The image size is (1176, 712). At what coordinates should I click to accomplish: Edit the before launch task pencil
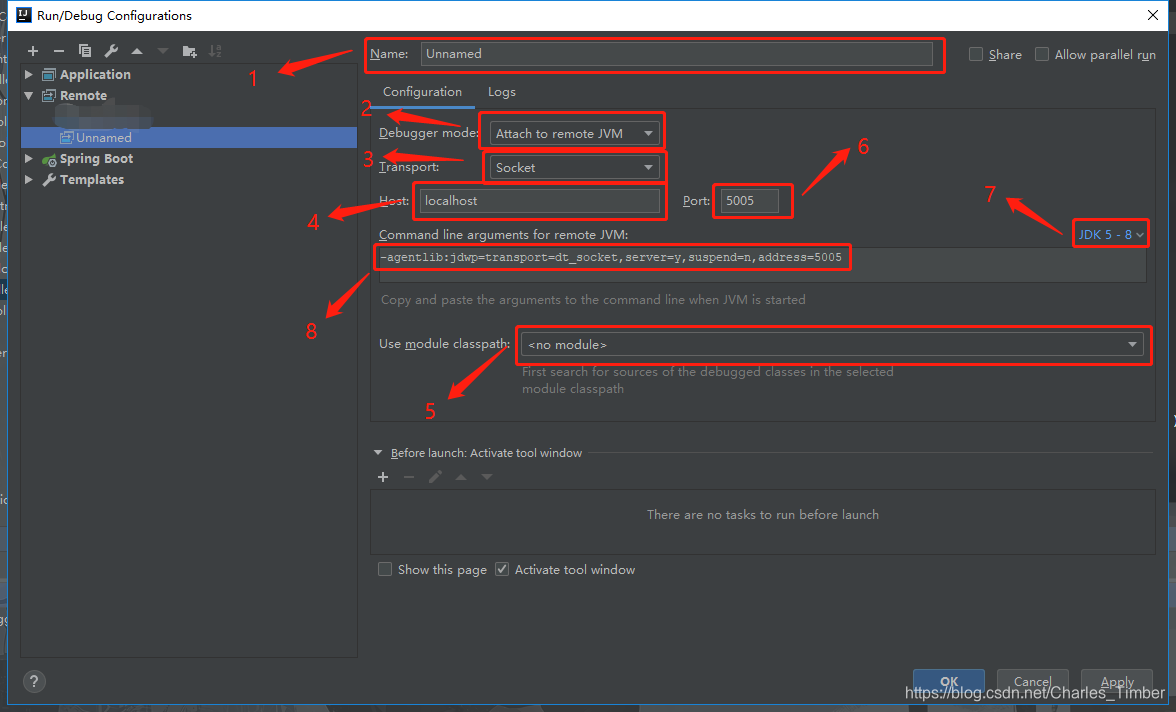pos(435,477)
